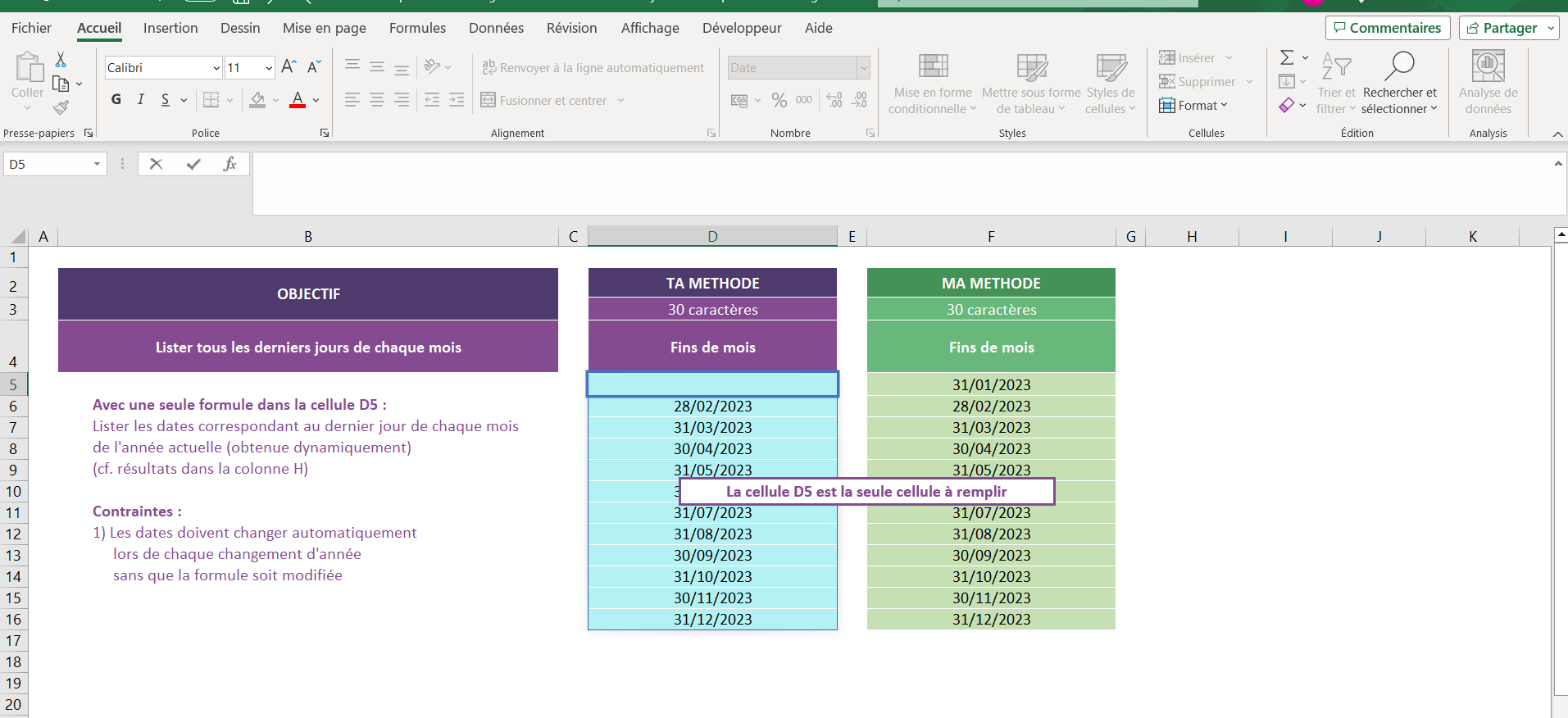1568x718 pixels.
Task: Open the fill color dropdown arrow
Action: 276,101
